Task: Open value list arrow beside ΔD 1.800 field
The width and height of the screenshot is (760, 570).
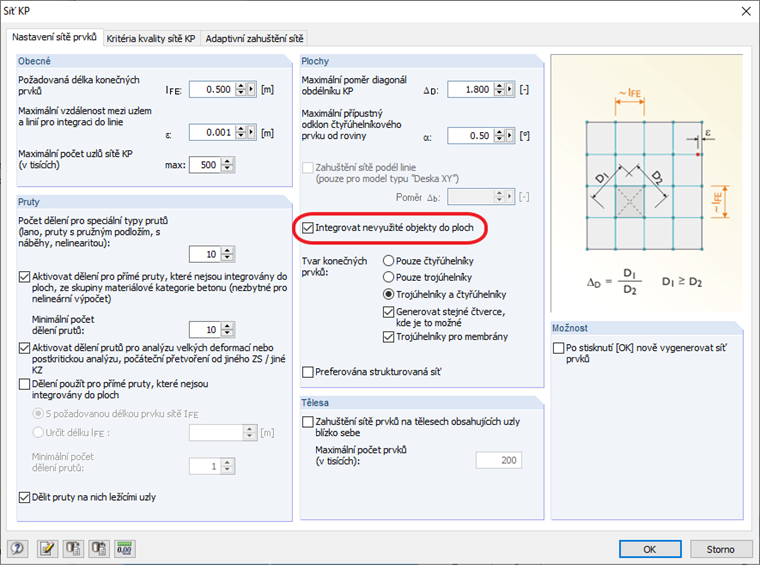Action: coord(509,89)
